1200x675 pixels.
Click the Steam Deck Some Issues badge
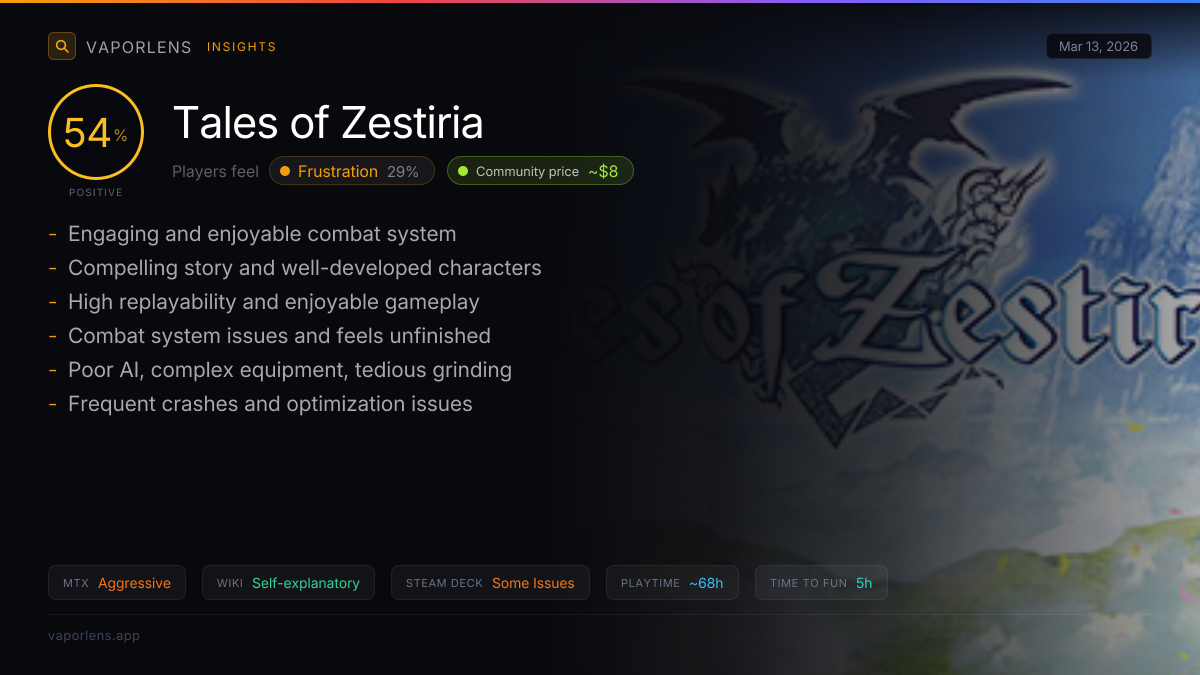pyautogui.click(x=490, y=583)
